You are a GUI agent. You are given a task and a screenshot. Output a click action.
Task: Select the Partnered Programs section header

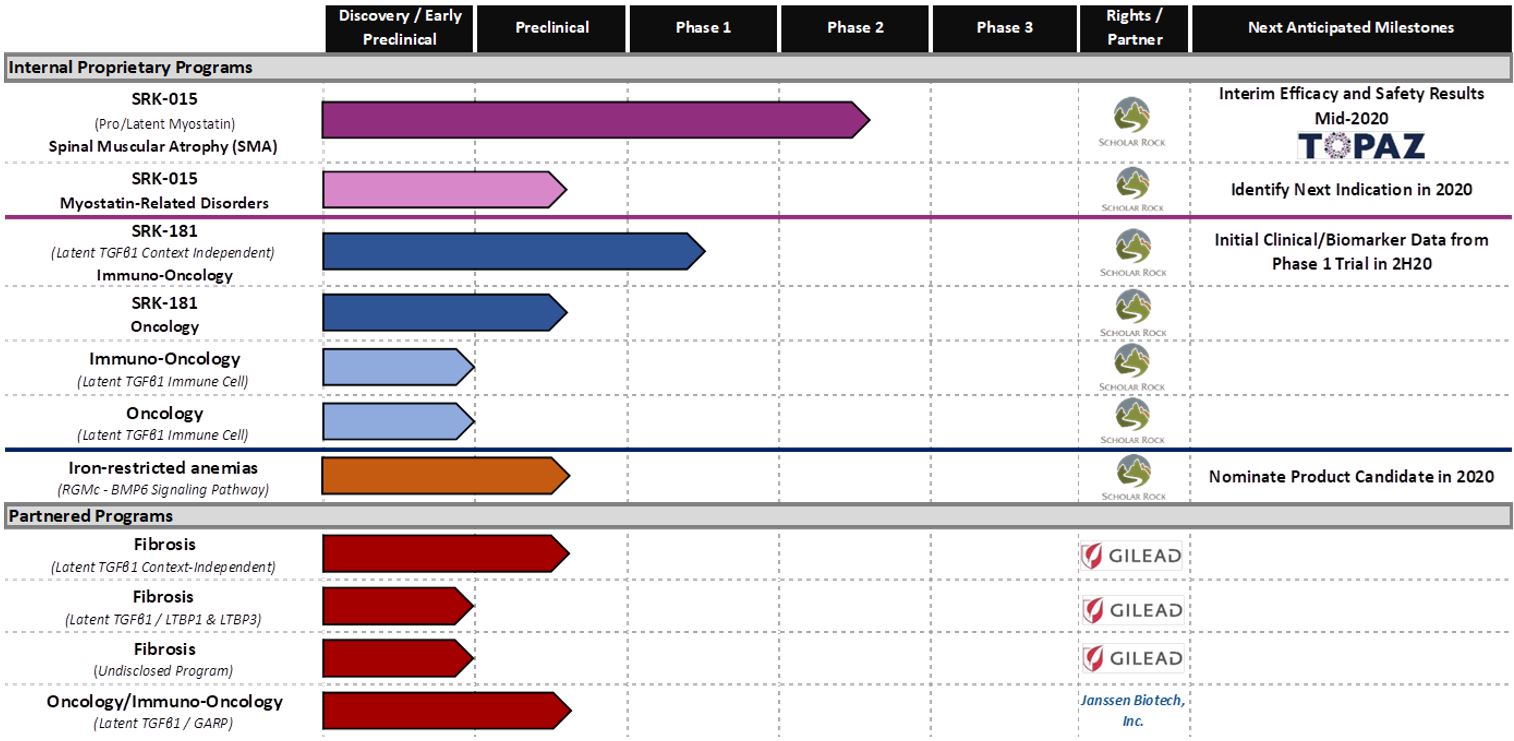[x=92, y=516]
